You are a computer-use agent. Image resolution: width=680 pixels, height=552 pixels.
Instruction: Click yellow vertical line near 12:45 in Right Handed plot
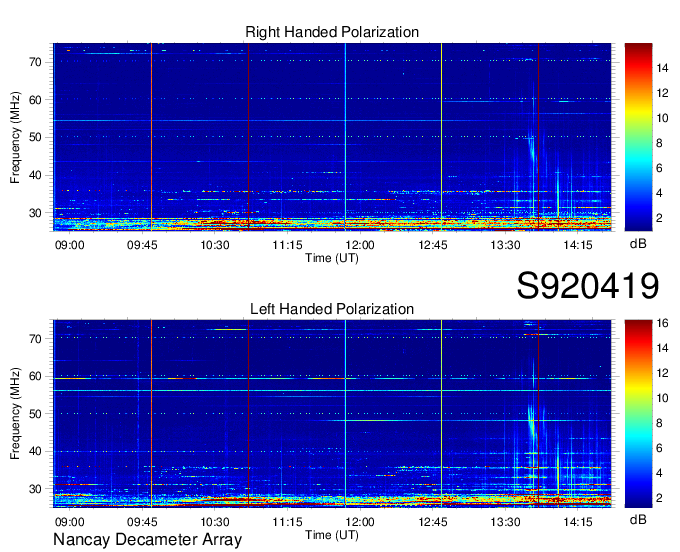[x=441, y=137]
